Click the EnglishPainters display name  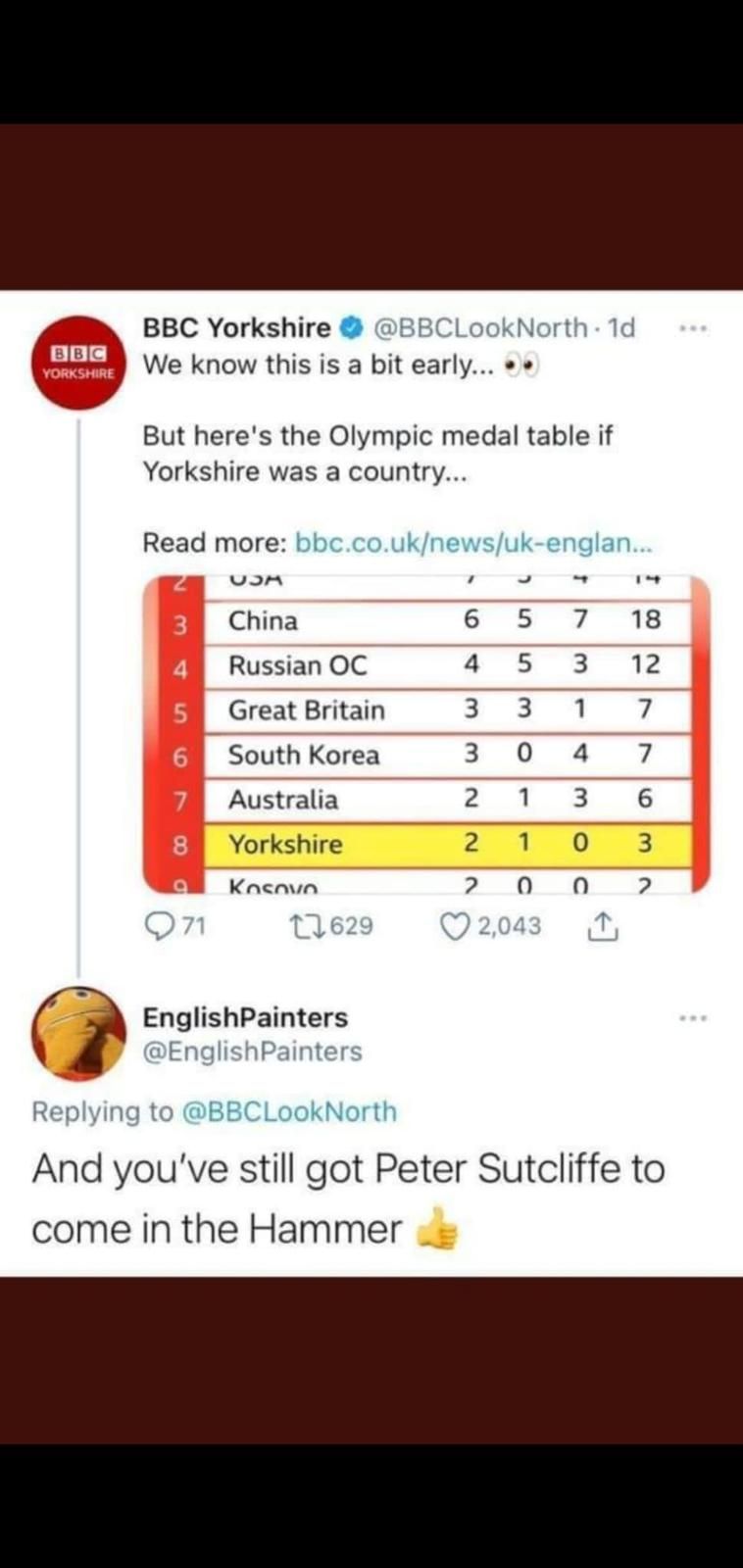pyautogui.click(x=245, y=1017)
